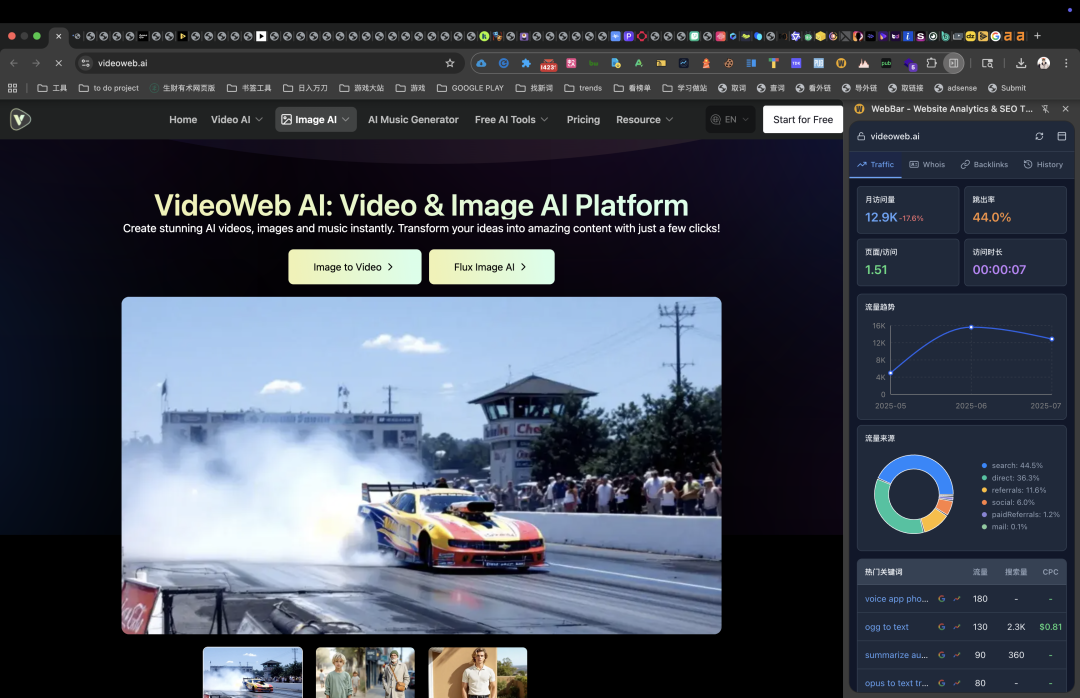The height and width of the screenshot is (698, 1080).
Task: Click the address bar showing videoweb.ai
Action: coord(269,63)
